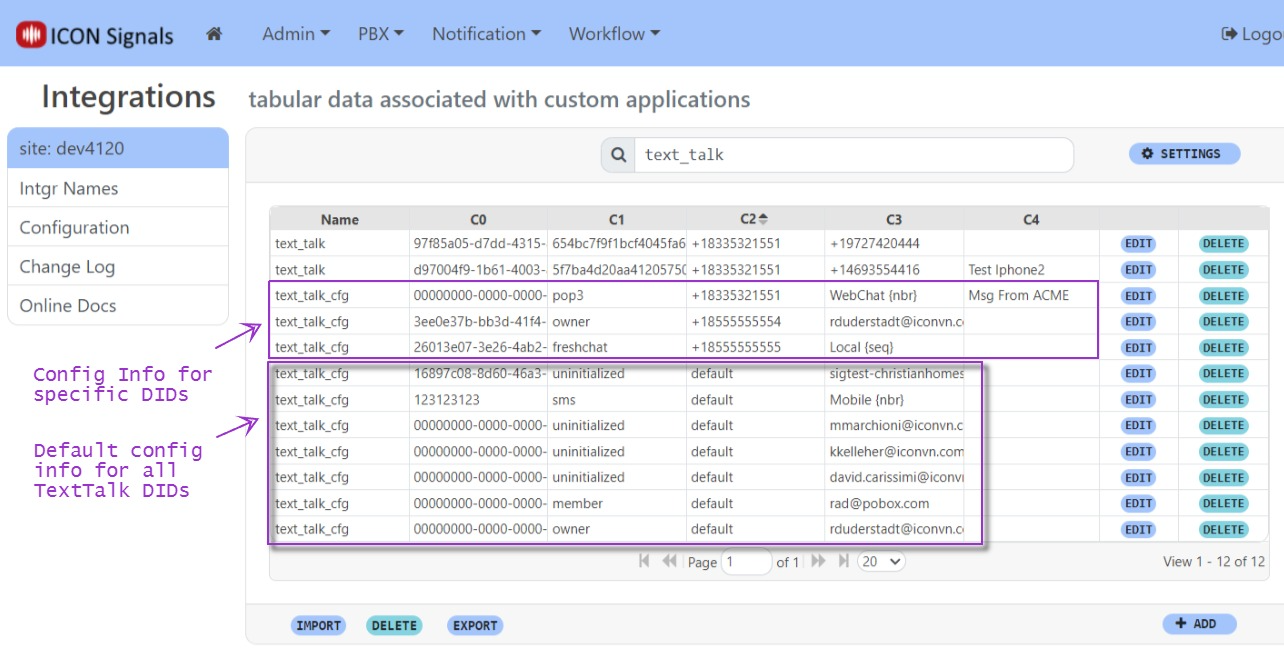The image size is (1284, 671).
Task: Select Intgr Names in sidebar
Action: [69, 188]
